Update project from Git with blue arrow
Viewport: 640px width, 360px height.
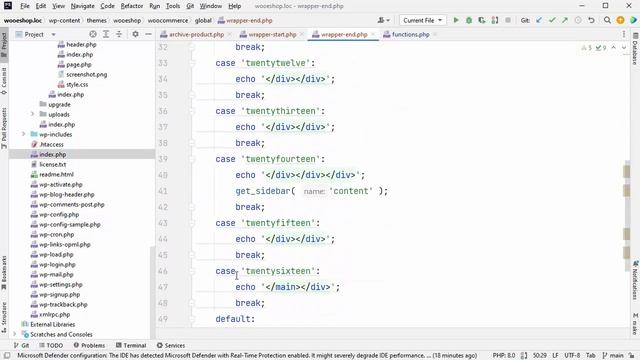click(539, 20)
